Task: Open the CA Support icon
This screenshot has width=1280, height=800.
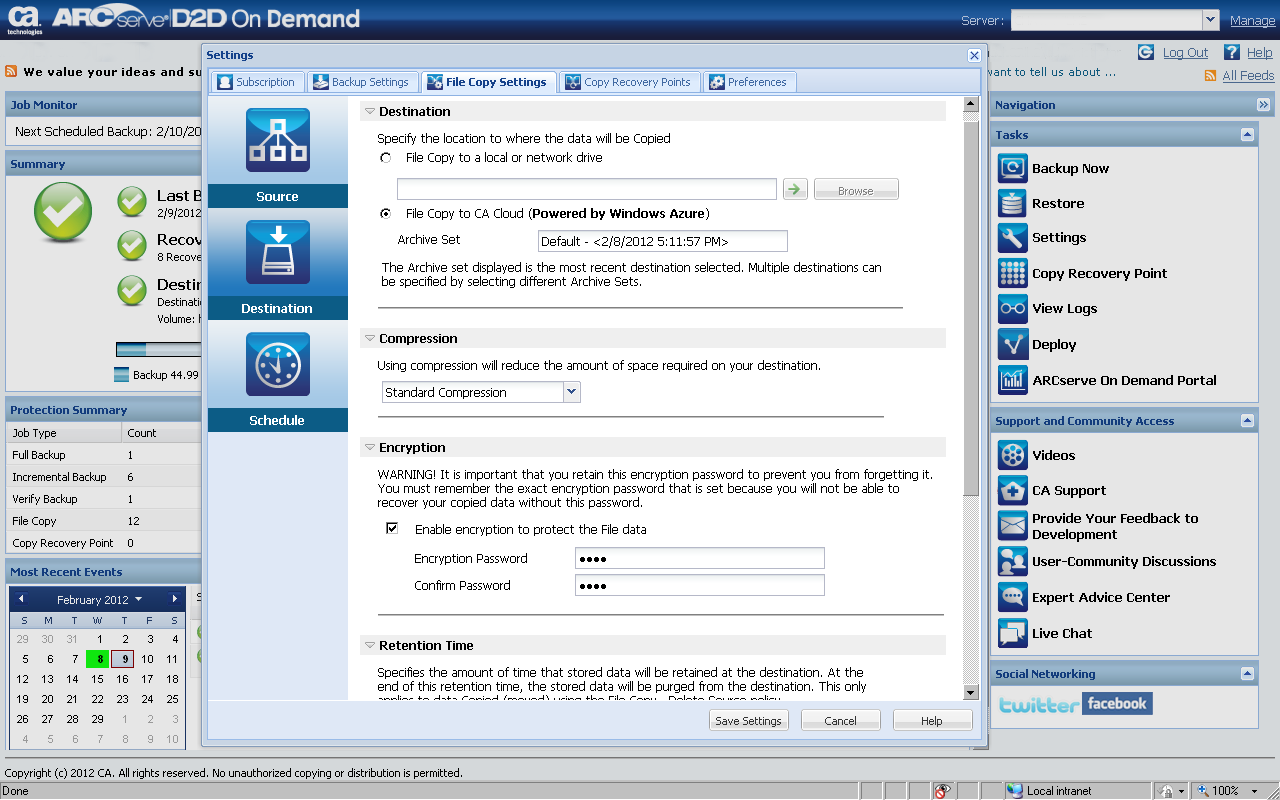Action: 1013,491
